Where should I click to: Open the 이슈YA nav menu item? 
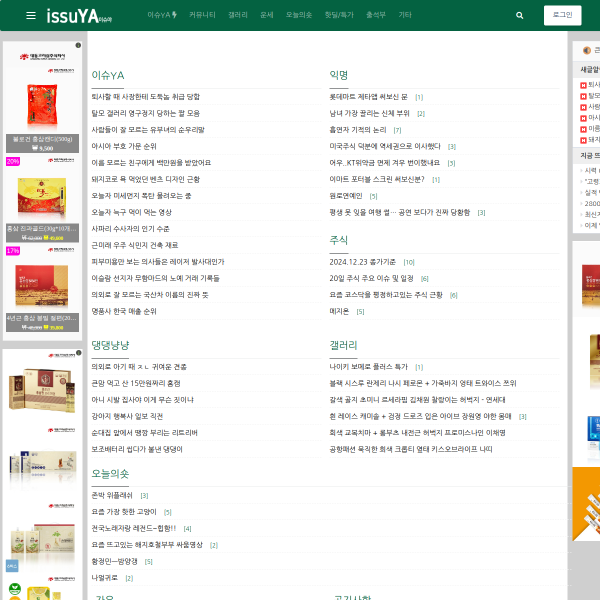point(162,15)
